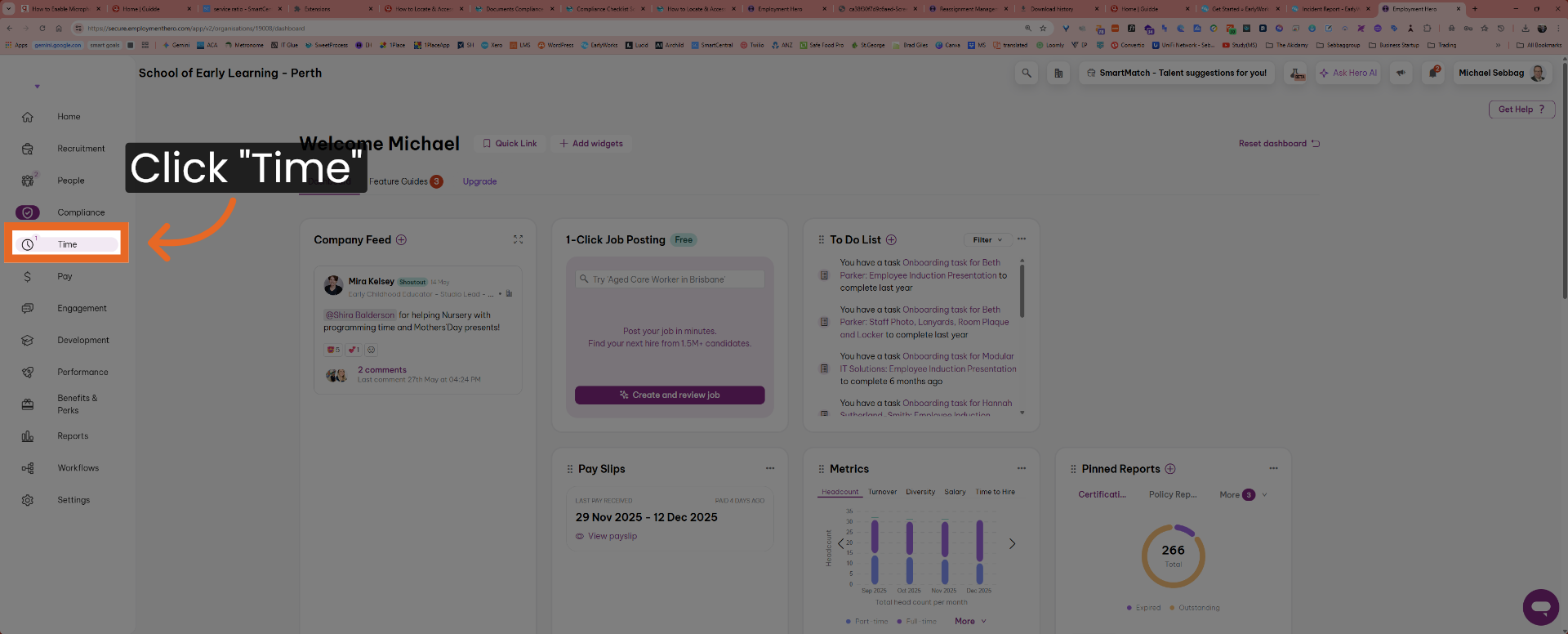Click the Settings gear icon in sidebar
The width and height of the screenshot is (1568, 634).
tap(28, 500)
